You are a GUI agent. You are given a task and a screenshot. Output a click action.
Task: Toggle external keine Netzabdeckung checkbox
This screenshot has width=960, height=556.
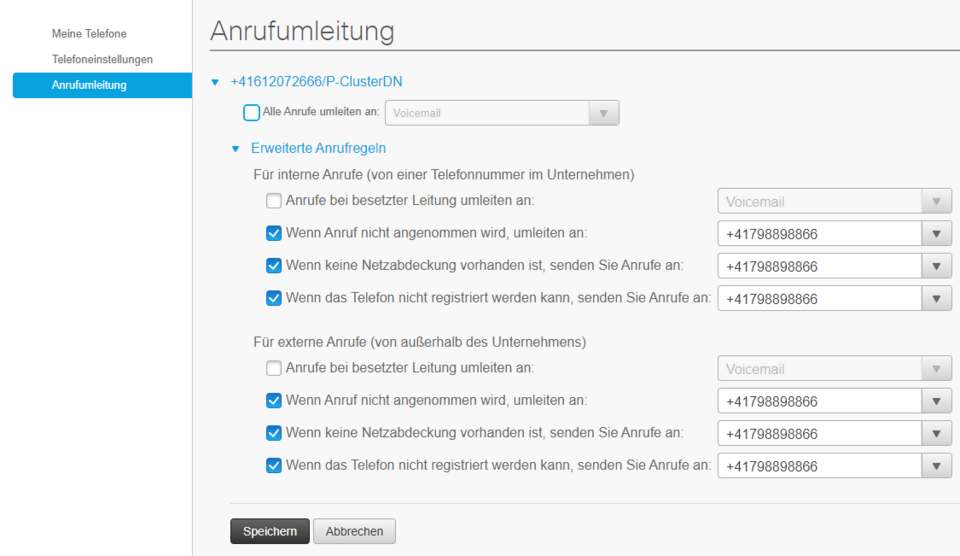(x=274, y=433)
